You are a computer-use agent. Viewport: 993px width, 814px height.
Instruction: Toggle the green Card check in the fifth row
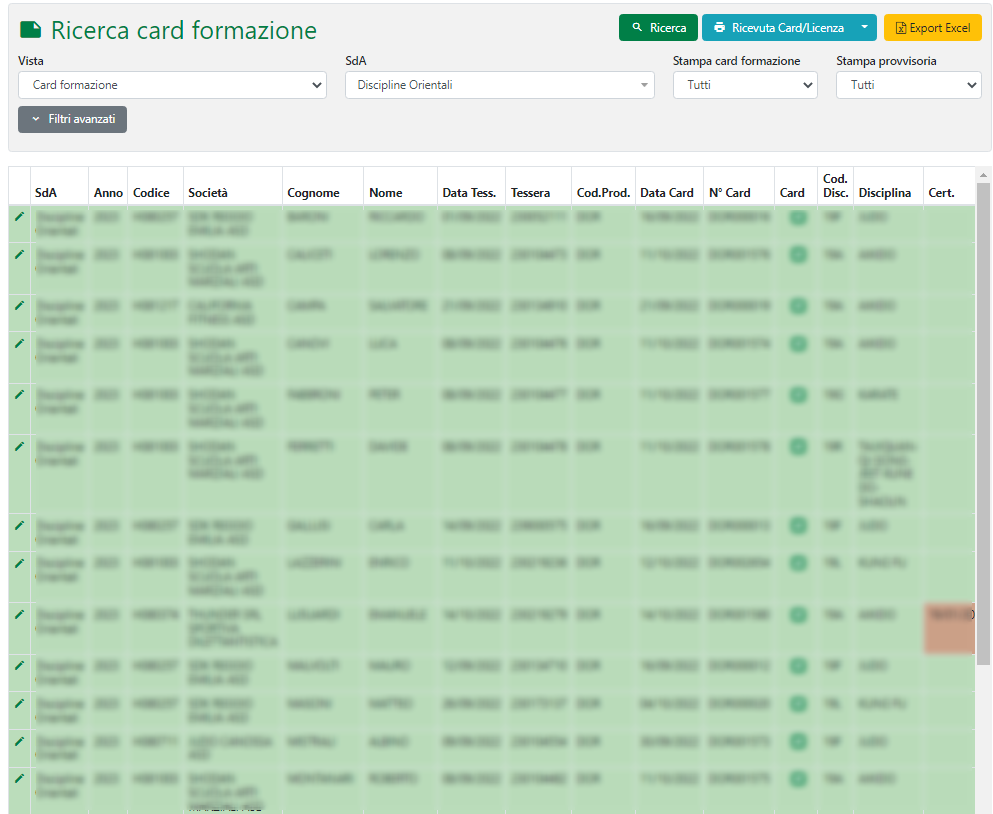pos(797,395)
